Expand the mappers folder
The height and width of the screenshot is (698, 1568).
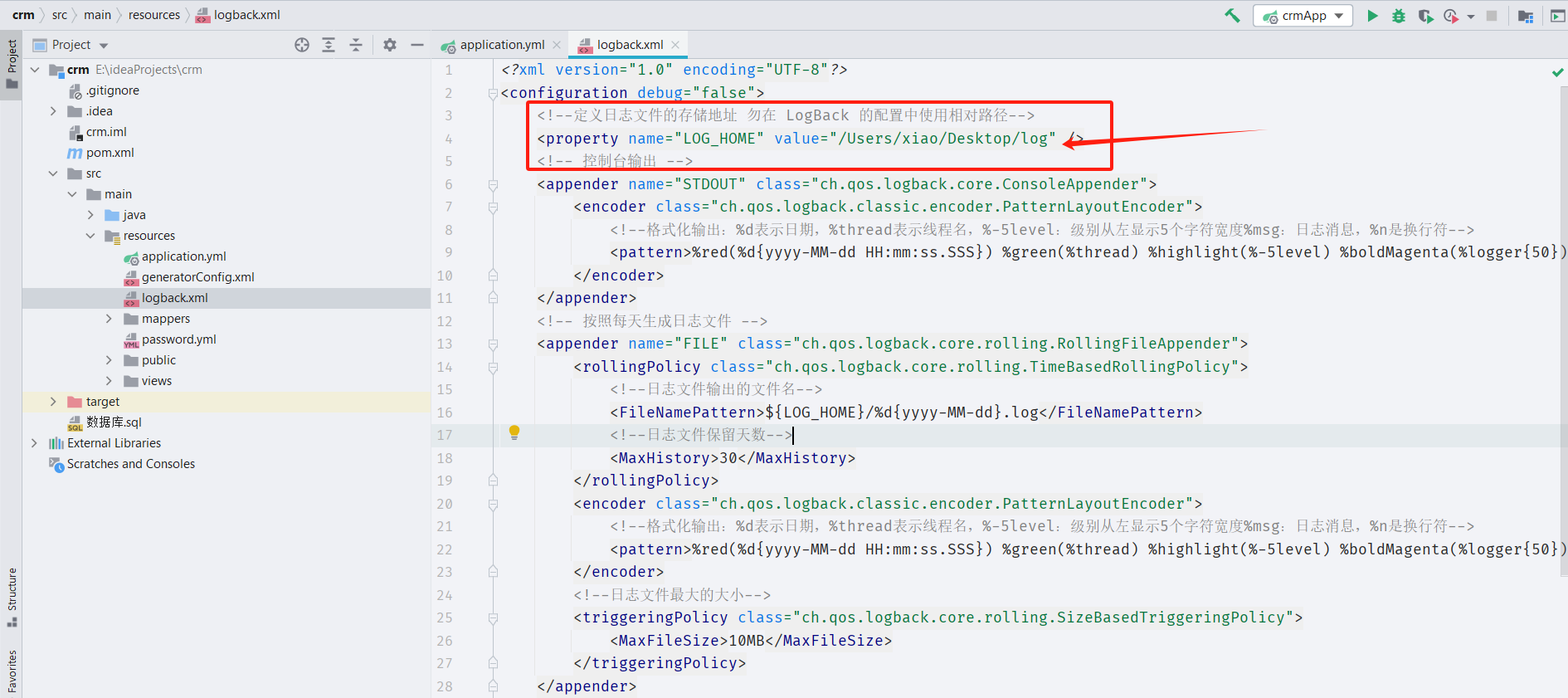pos(109,319)
